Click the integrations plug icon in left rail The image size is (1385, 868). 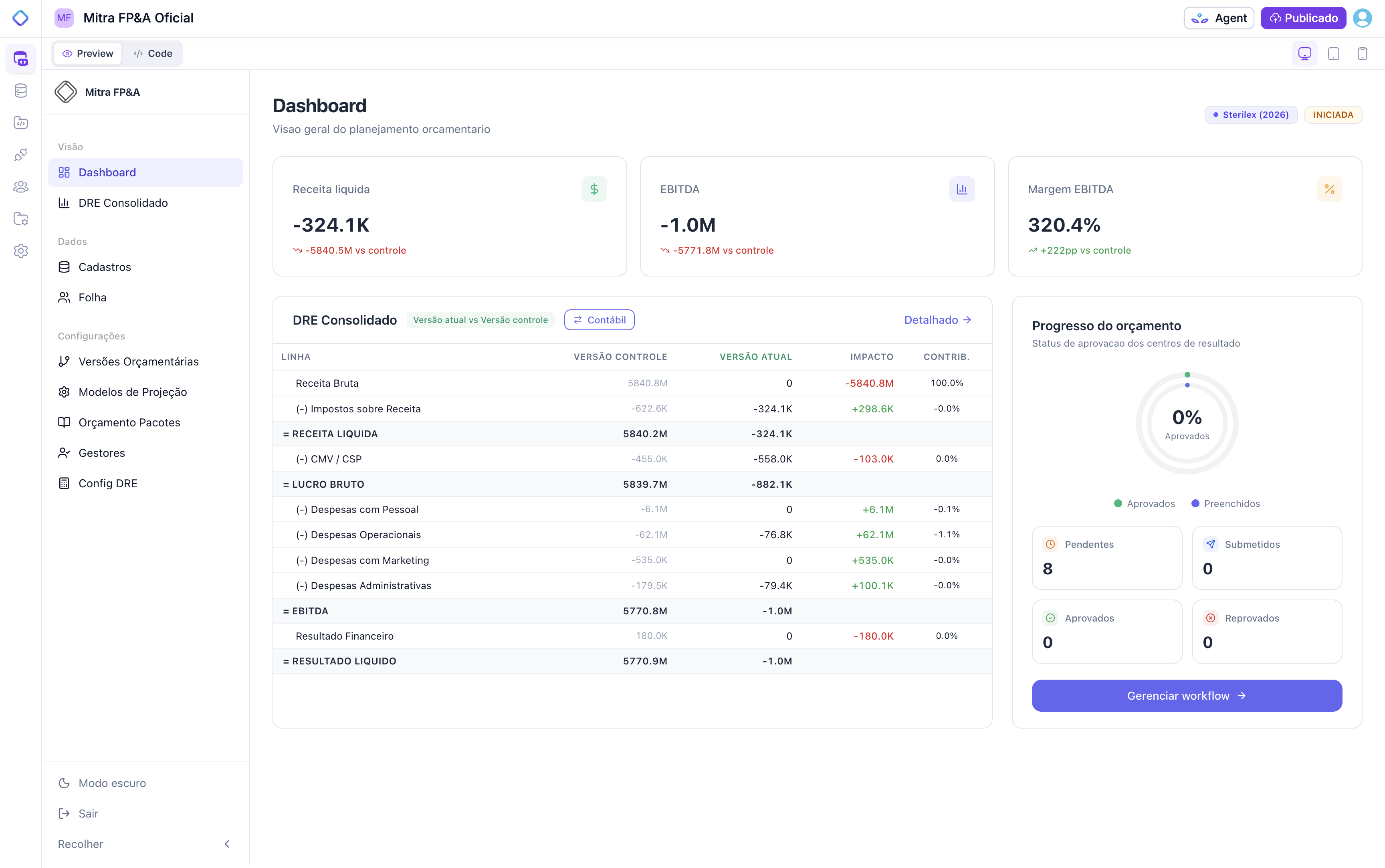pos(21,154)
